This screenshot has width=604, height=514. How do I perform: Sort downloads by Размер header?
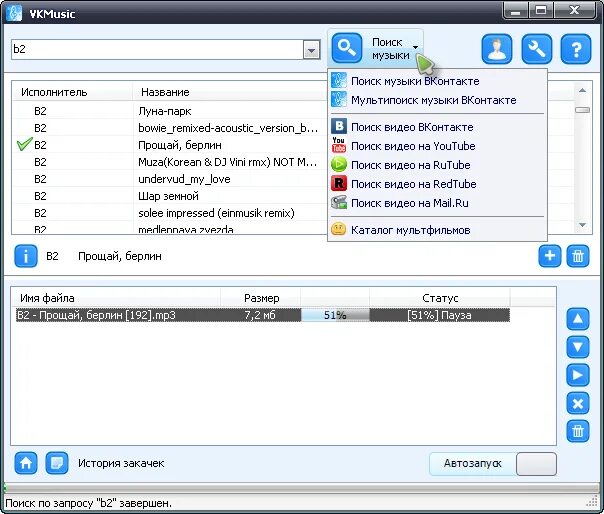click(x=262, y=298)
